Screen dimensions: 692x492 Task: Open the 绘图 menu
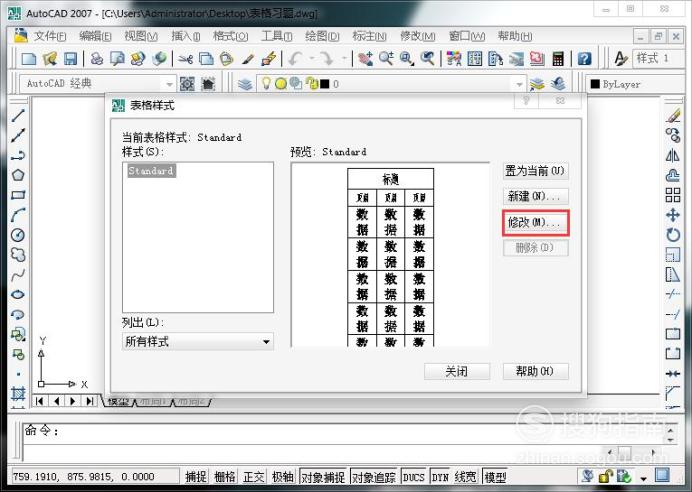click(322, 36)
